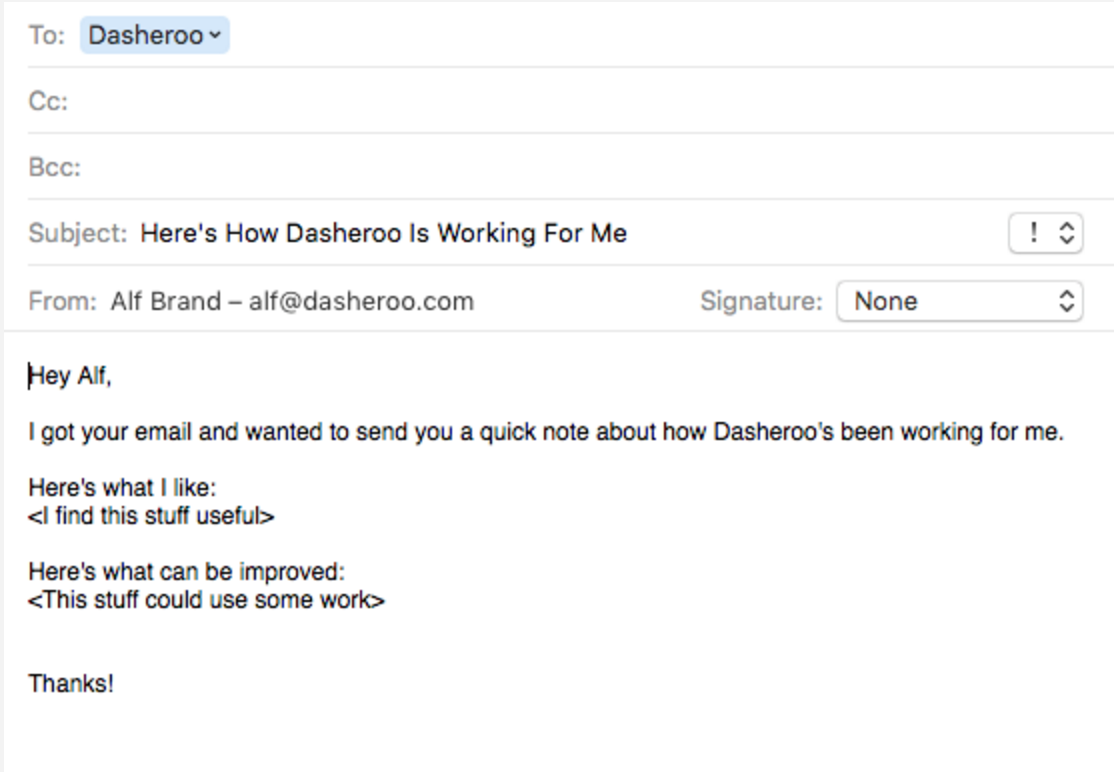Click the "Here's what can be improved:" line
Viewport: 1114px width, 772px height.
click(x=186, y=574)
